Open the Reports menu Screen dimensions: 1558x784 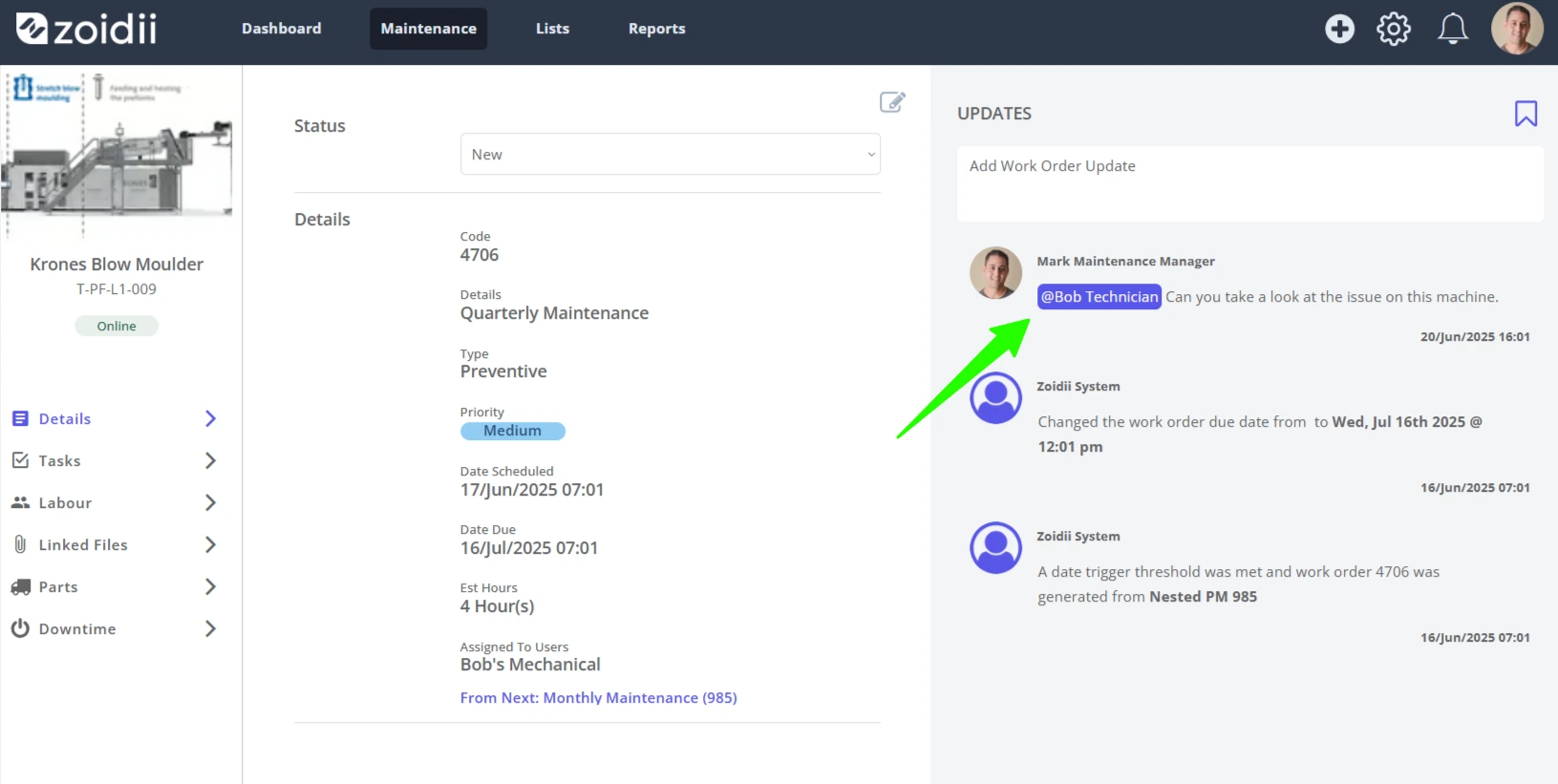pos(656,29)
